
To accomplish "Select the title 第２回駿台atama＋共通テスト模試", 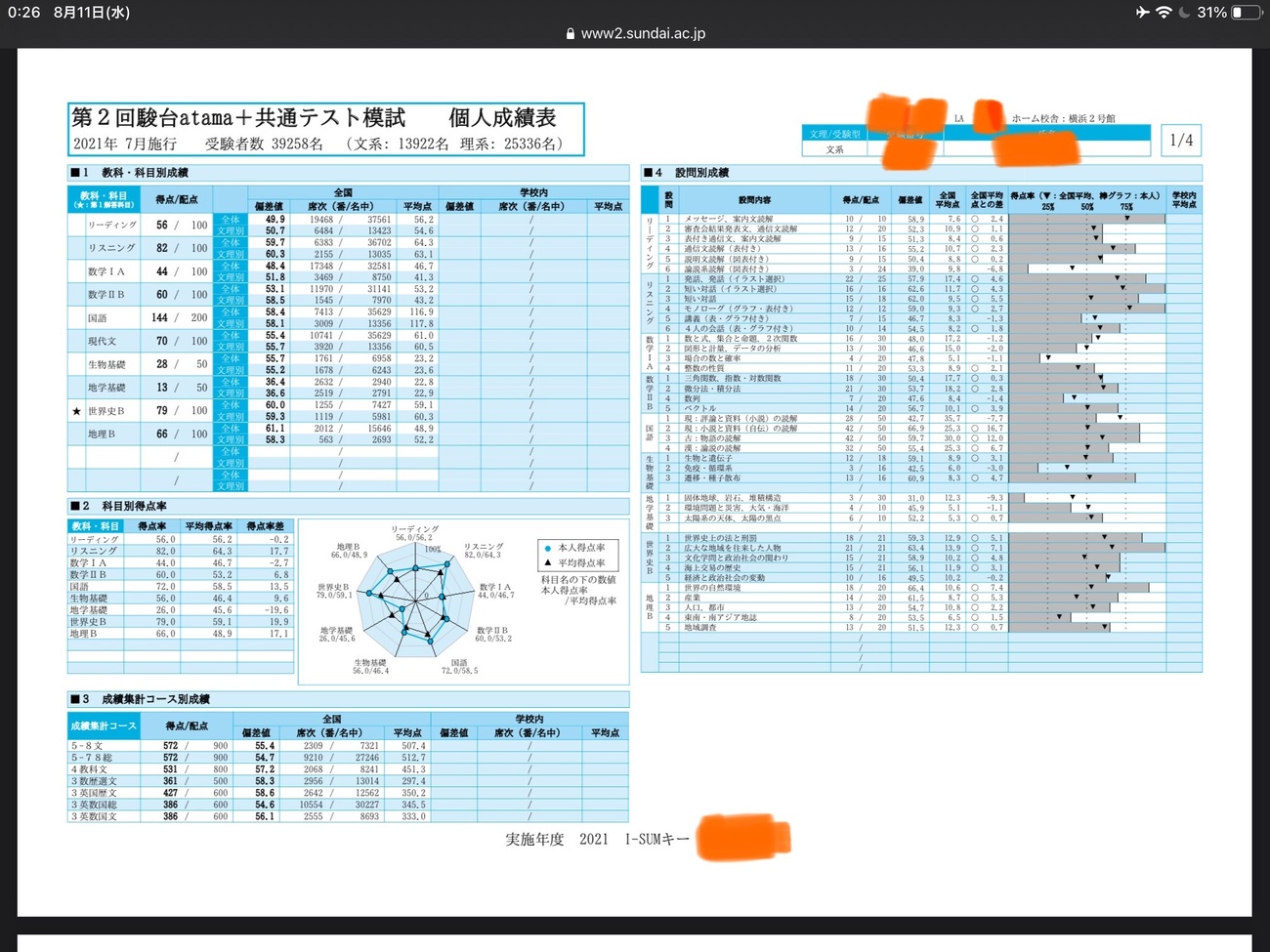I will click(238, 118).
